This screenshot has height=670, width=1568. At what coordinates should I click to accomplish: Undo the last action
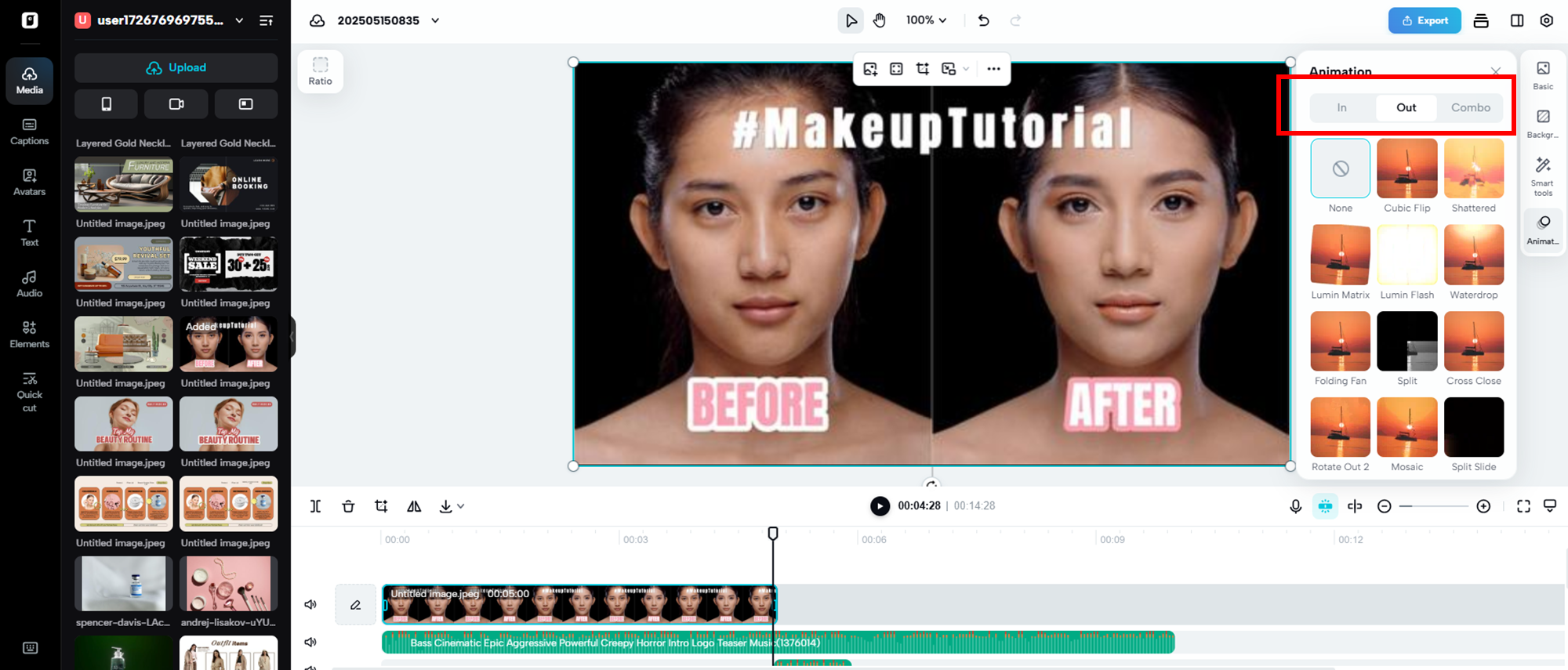click(983, 20)
